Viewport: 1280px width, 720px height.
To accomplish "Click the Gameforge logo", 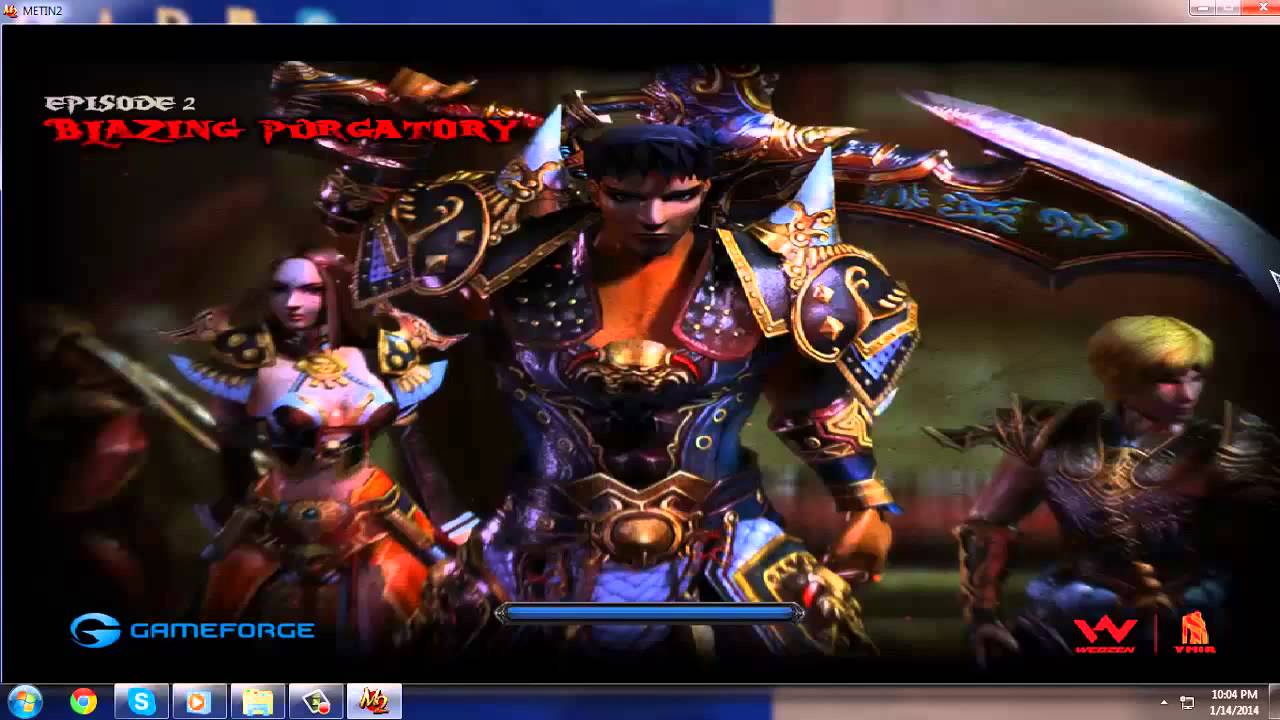I will pyautogui.click(x=192, y=630).
